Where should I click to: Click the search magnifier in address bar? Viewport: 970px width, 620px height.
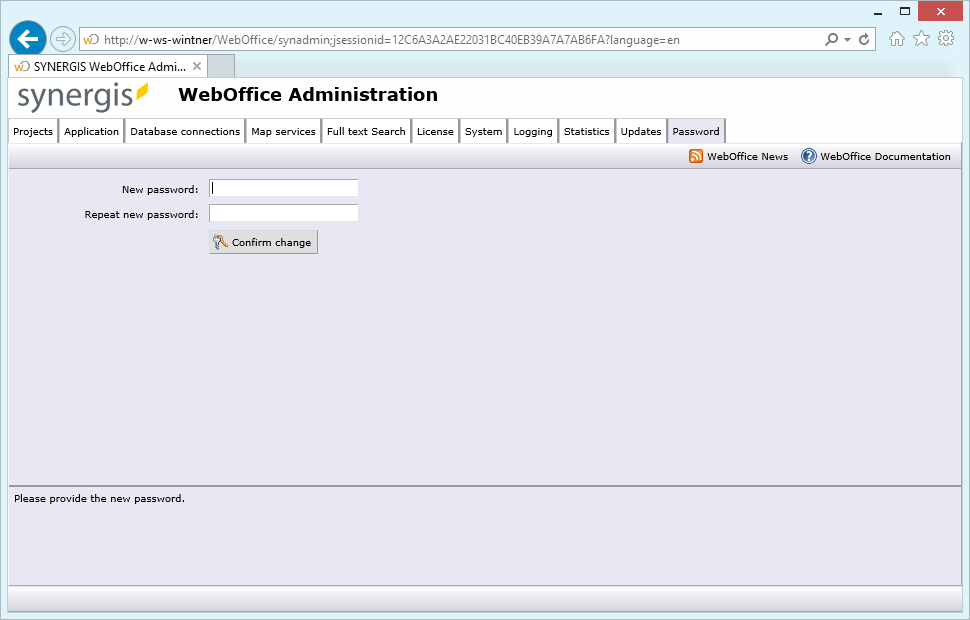point(831,39)
